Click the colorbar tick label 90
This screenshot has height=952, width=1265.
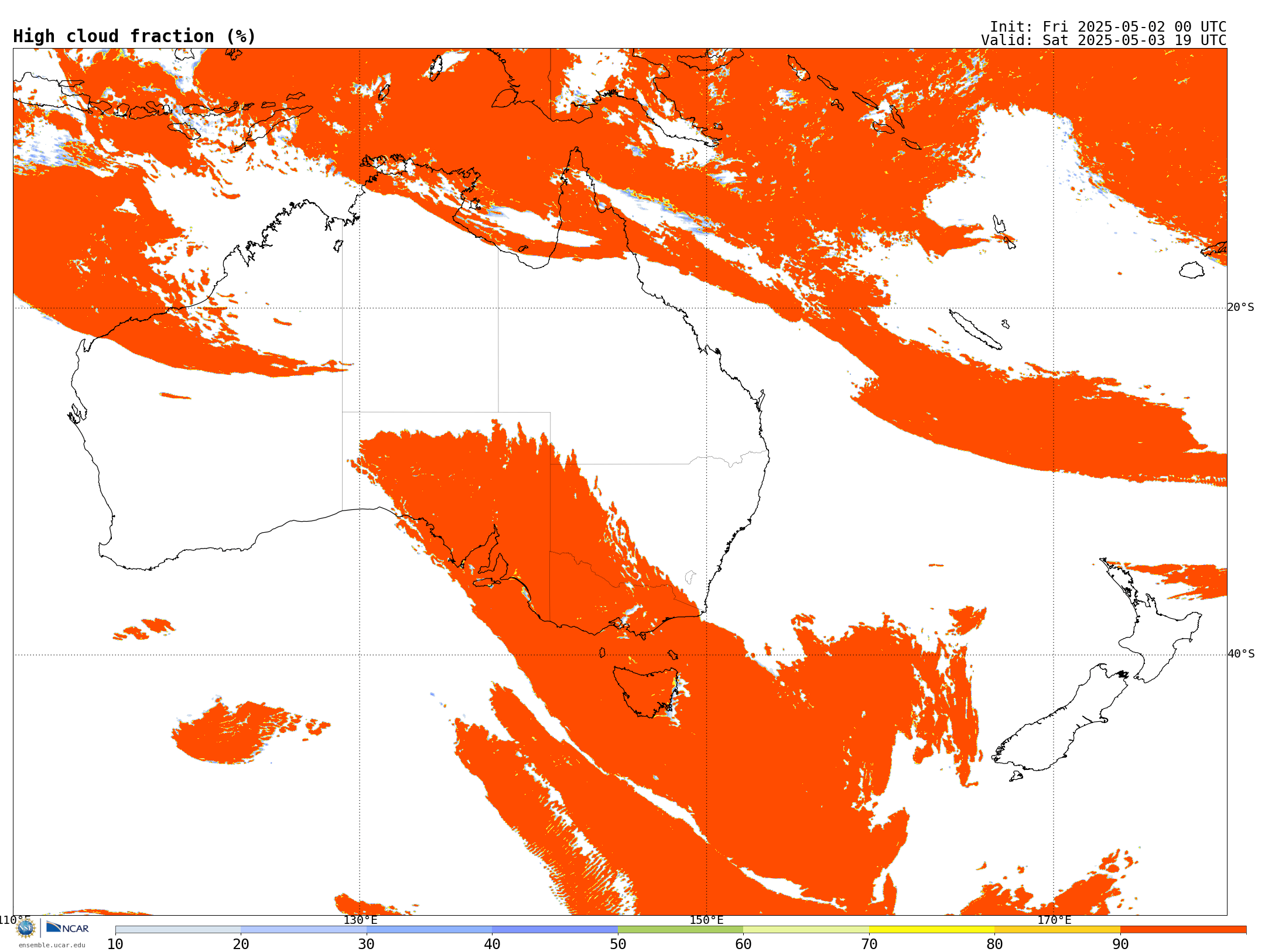click(1120, 944)
